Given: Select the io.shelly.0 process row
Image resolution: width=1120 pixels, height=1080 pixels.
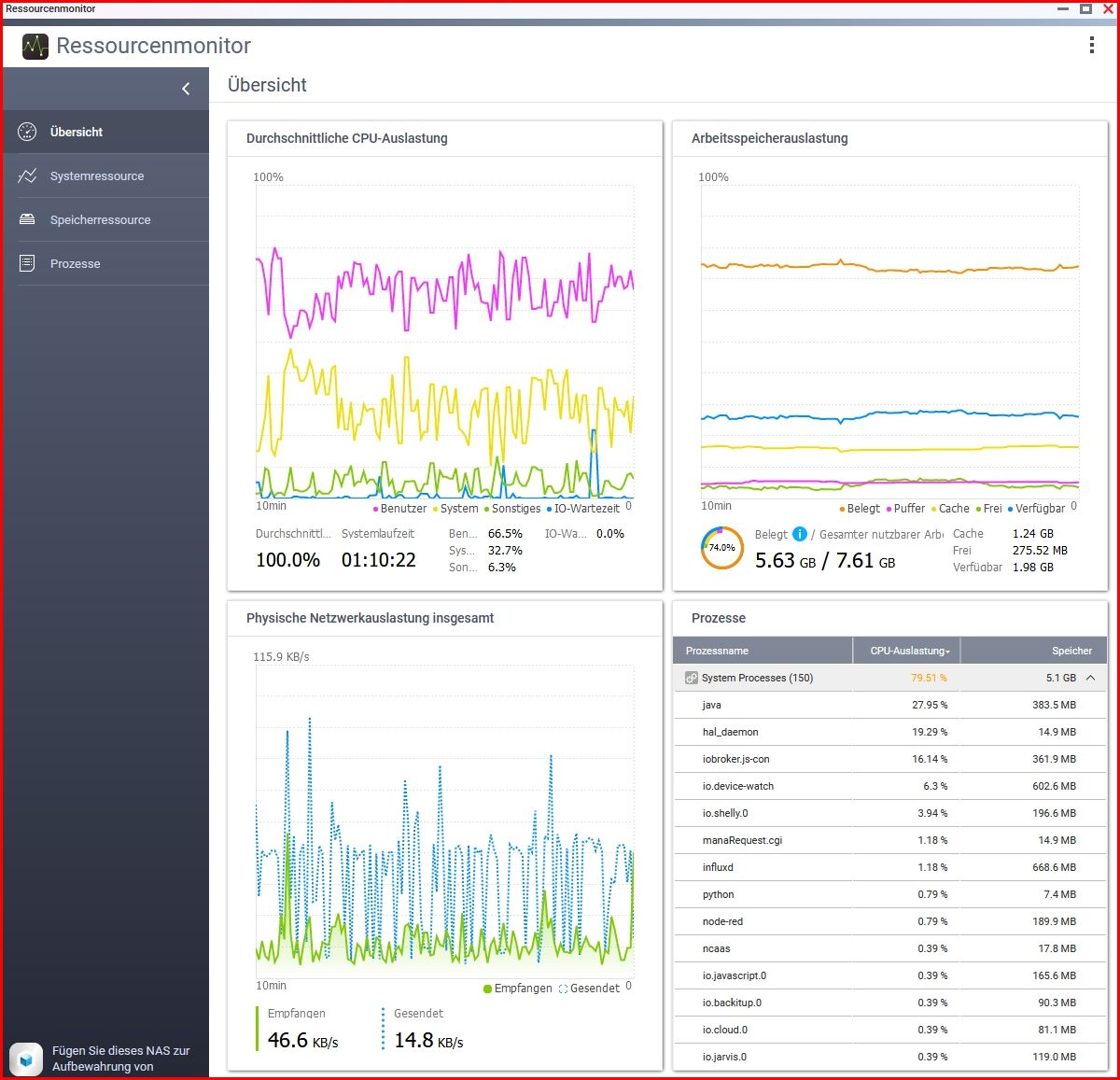Looking at the screenshot, I should (x=890, y=813).
